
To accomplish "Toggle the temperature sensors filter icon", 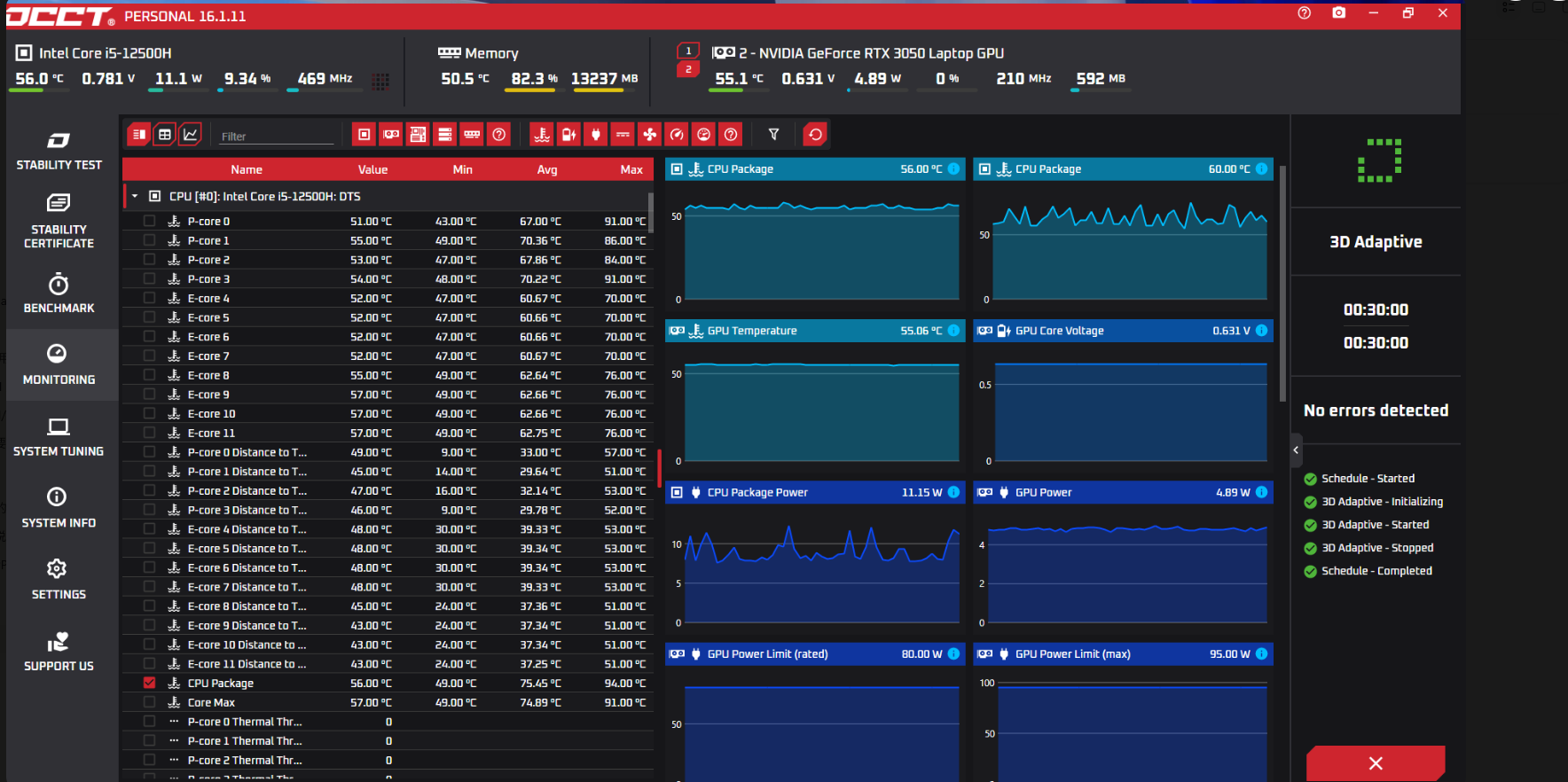I will point(542,135).
